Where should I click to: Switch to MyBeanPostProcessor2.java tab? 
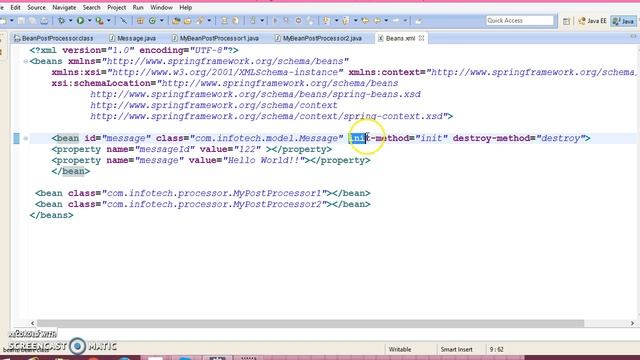pyautogui.click(x=318, y=38)
